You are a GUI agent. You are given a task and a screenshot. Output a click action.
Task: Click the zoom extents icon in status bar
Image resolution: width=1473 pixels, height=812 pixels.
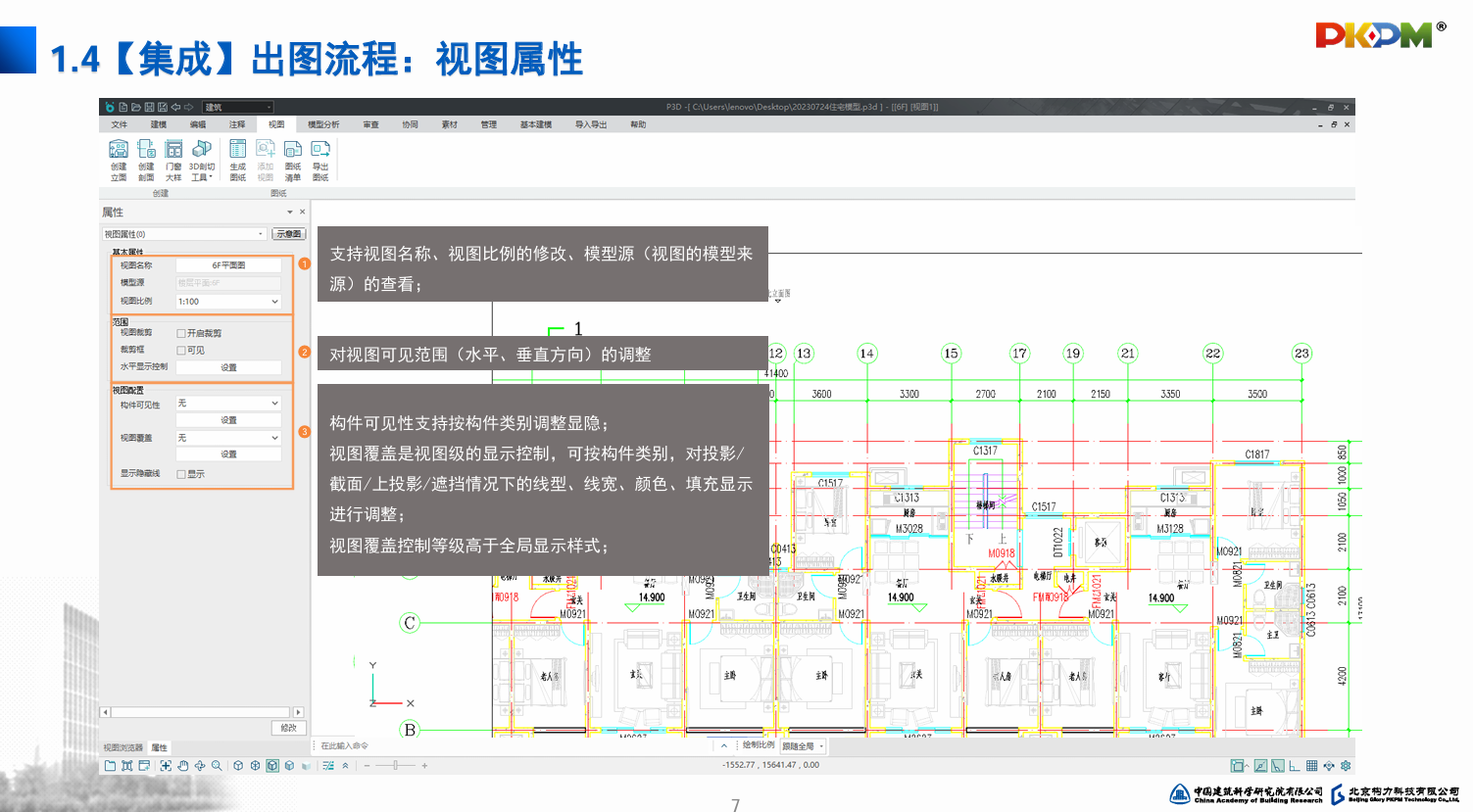(x=166, y=766)
